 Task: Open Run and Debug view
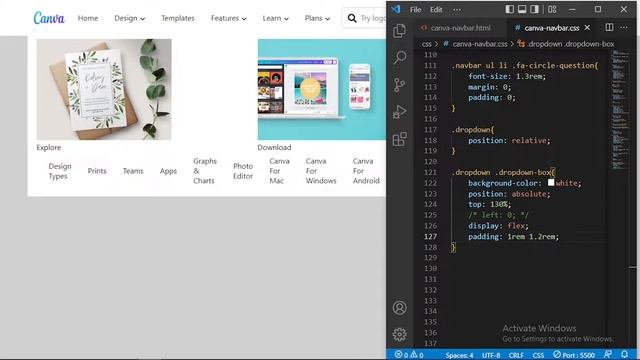(400, 112)
